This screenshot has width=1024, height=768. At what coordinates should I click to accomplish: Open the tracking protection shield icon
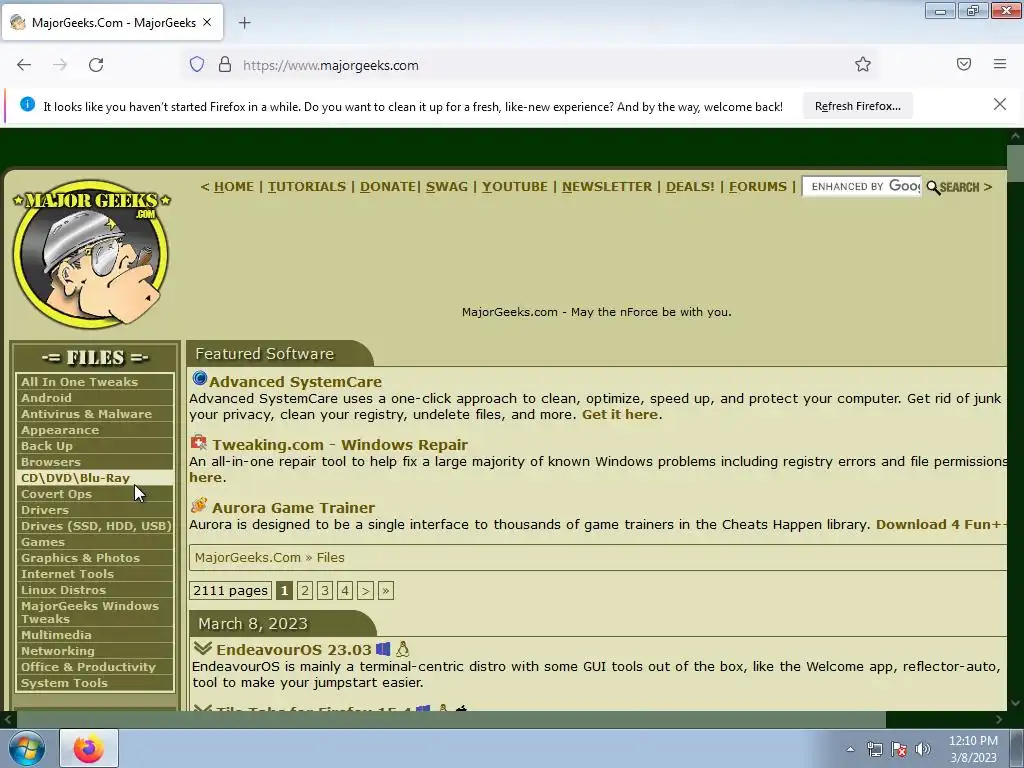click(197, 65)
